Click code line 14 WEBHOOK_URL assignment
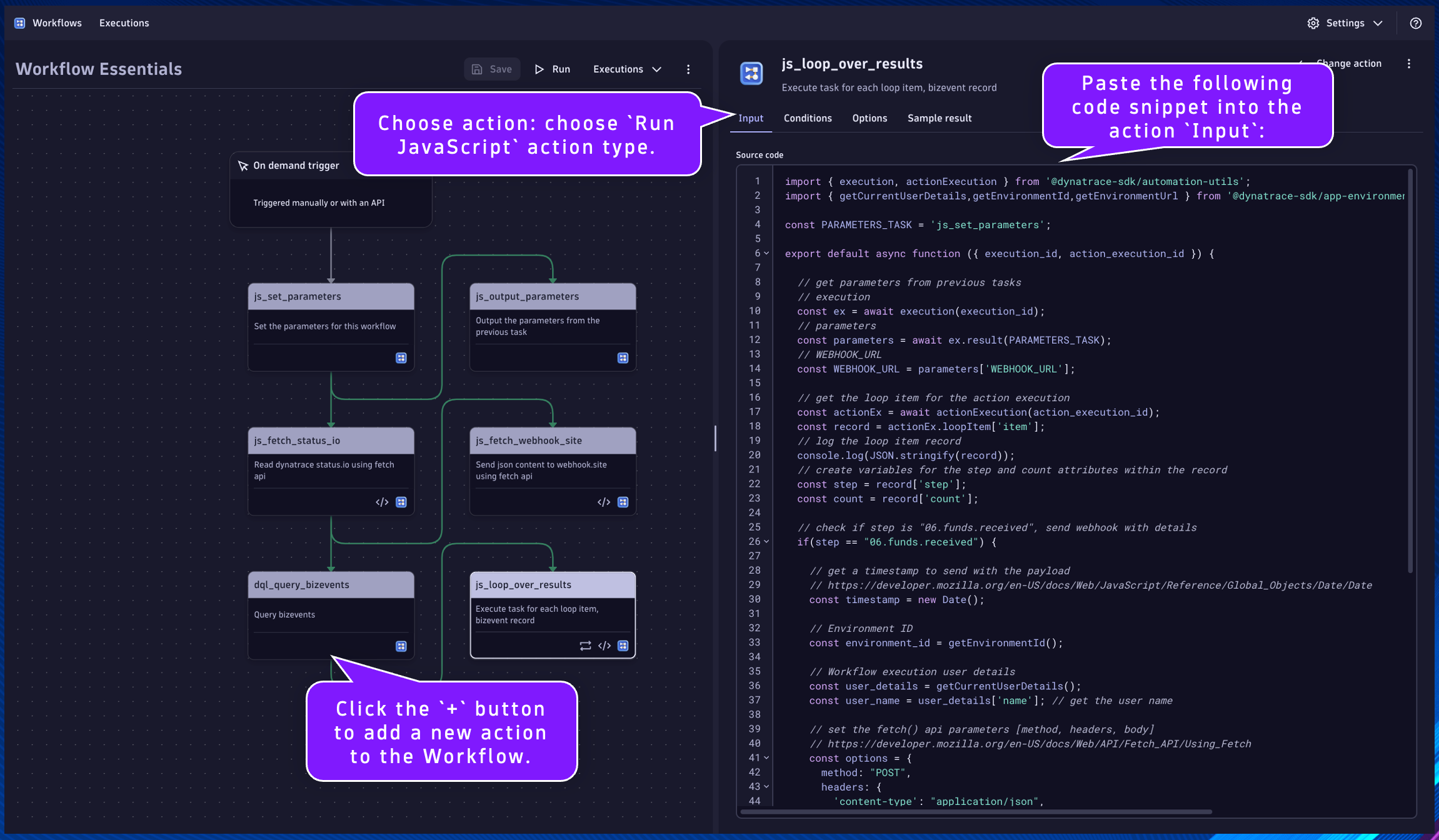Screen dimensions: 1439x840 point(936,369)
